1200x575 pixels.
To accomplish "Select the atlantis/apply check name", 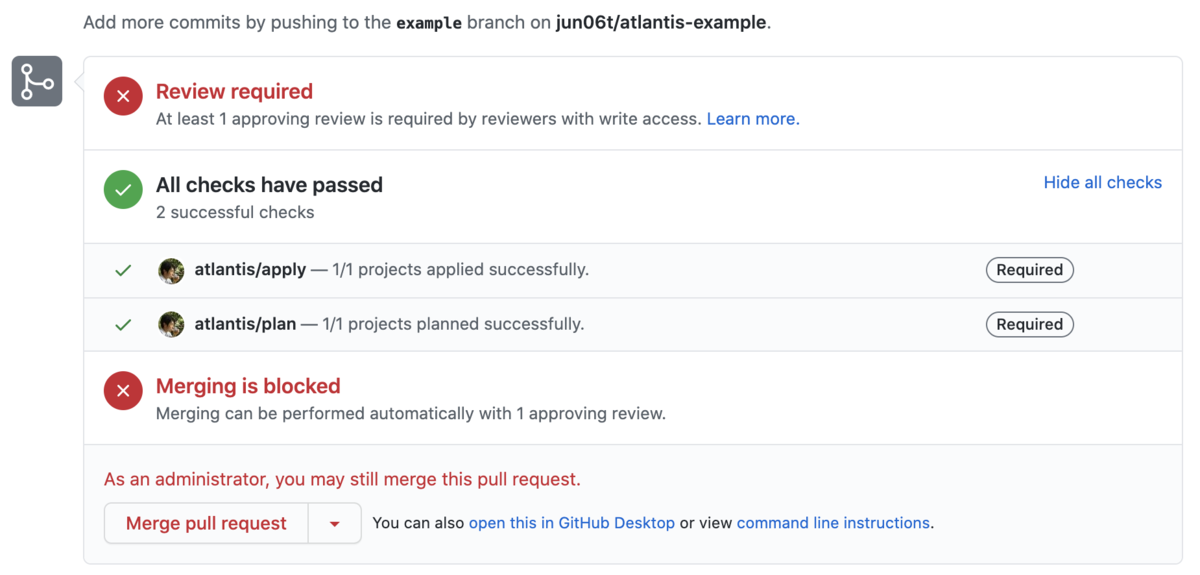I will [250, 270].
